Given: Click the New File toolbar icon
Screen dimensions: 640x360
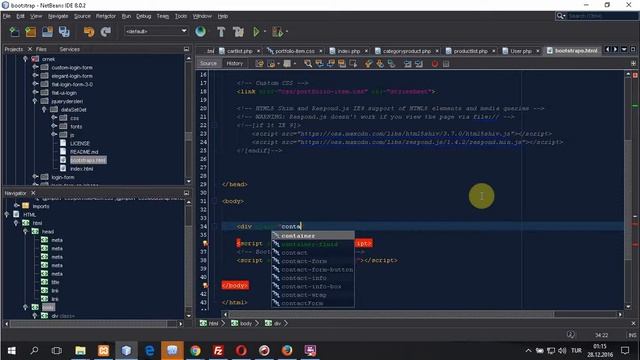Looking at the screenshot, I should 14,31.
